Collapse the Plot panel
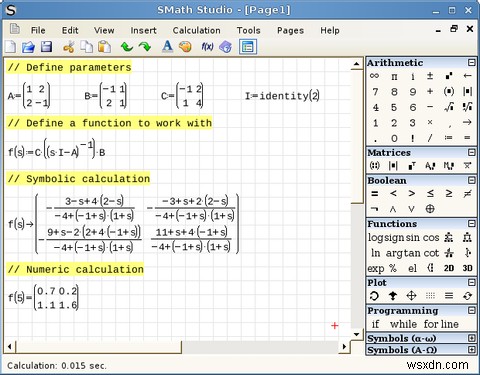Viewport: 480px width, 375px height. pos(471,283)
